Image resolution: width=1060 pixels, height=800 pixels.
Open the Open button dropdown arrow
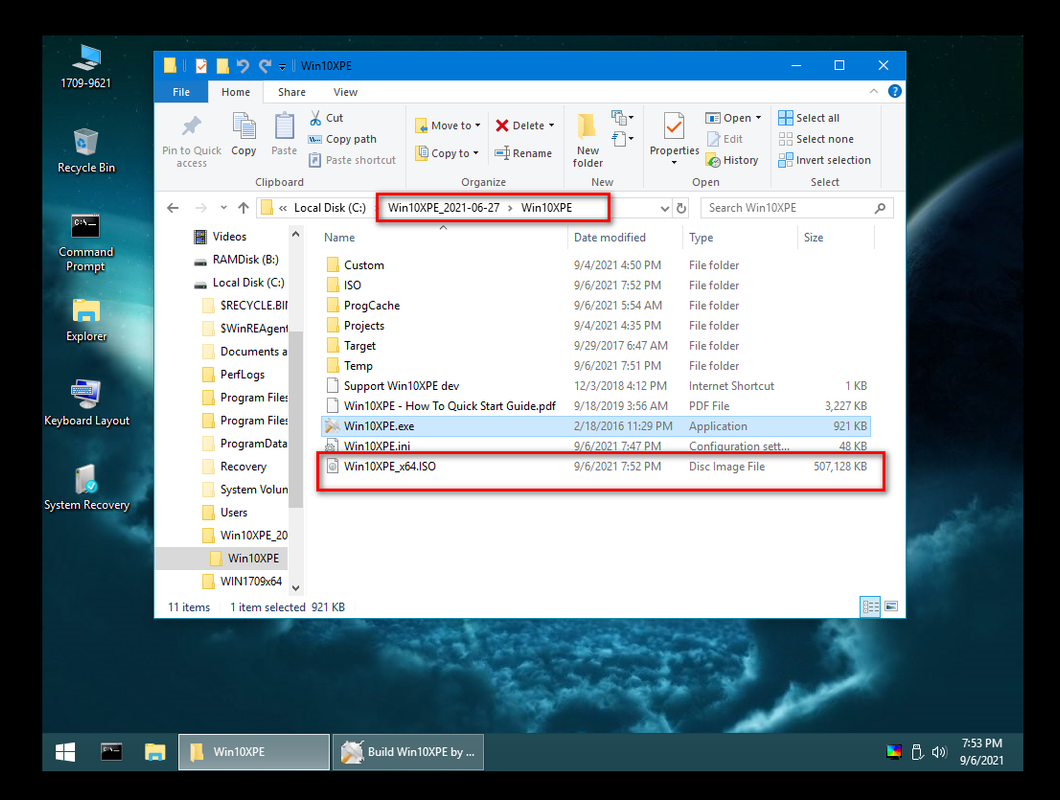pyautogui.click(x=758, y=118)
